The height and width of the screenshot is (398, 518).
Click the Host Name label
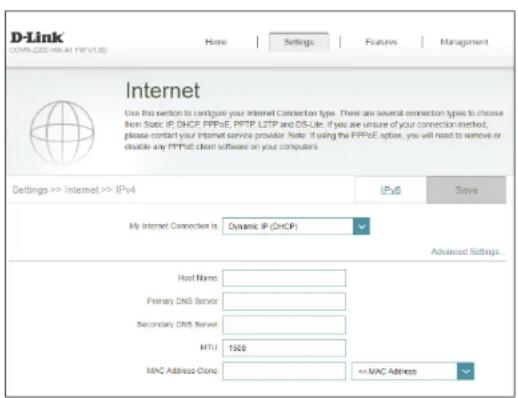click(x=198, y=278)
